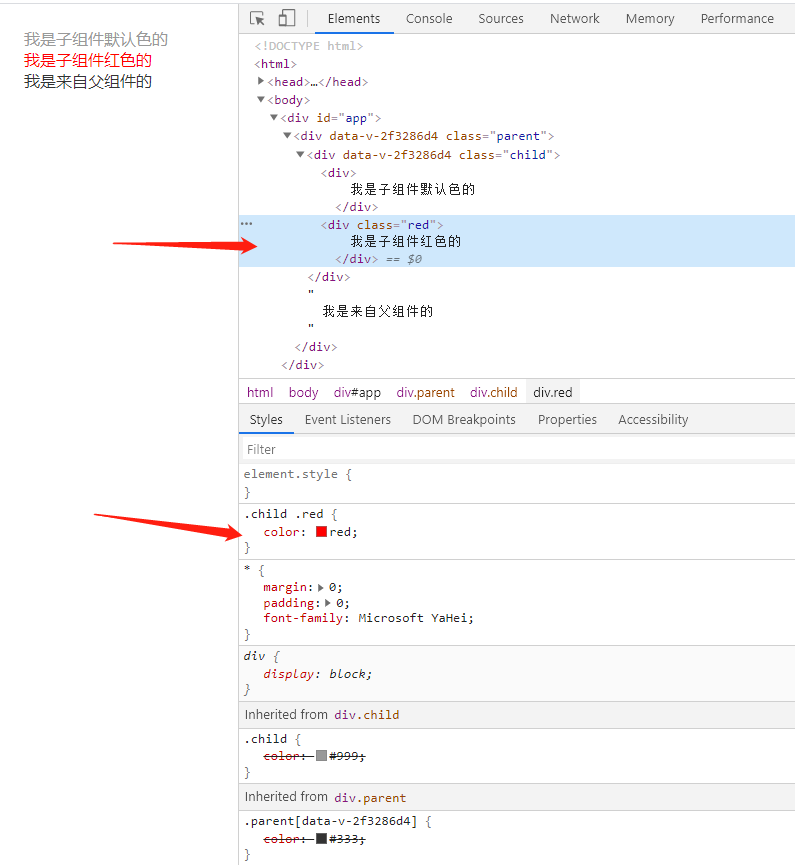Image resolution: width=795 pixels, height=865 pixels.
Task: Select the <html> tag node
Action: click(275, 64)
